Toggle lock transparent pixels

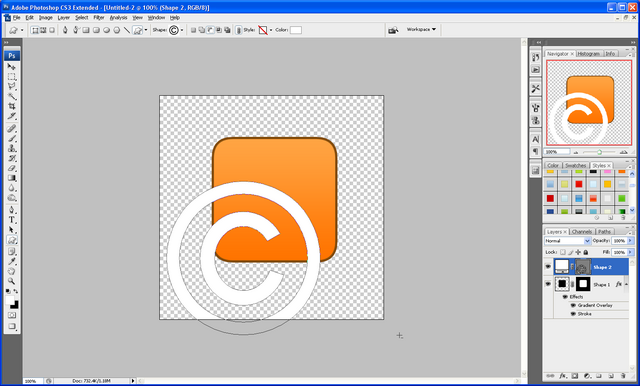click(x=563, y=252)
